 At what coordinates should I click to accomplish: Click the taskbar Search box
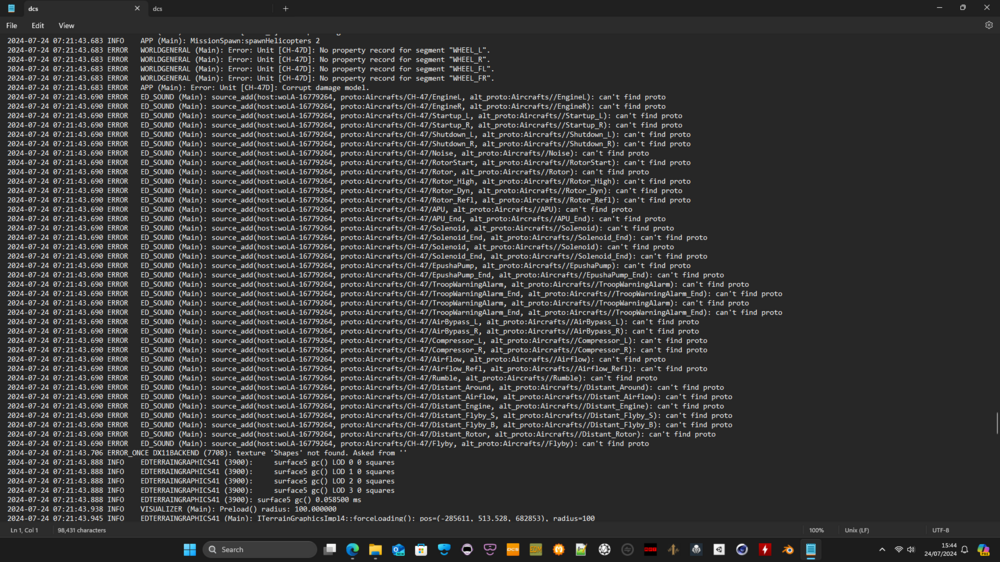coord(260,550)
